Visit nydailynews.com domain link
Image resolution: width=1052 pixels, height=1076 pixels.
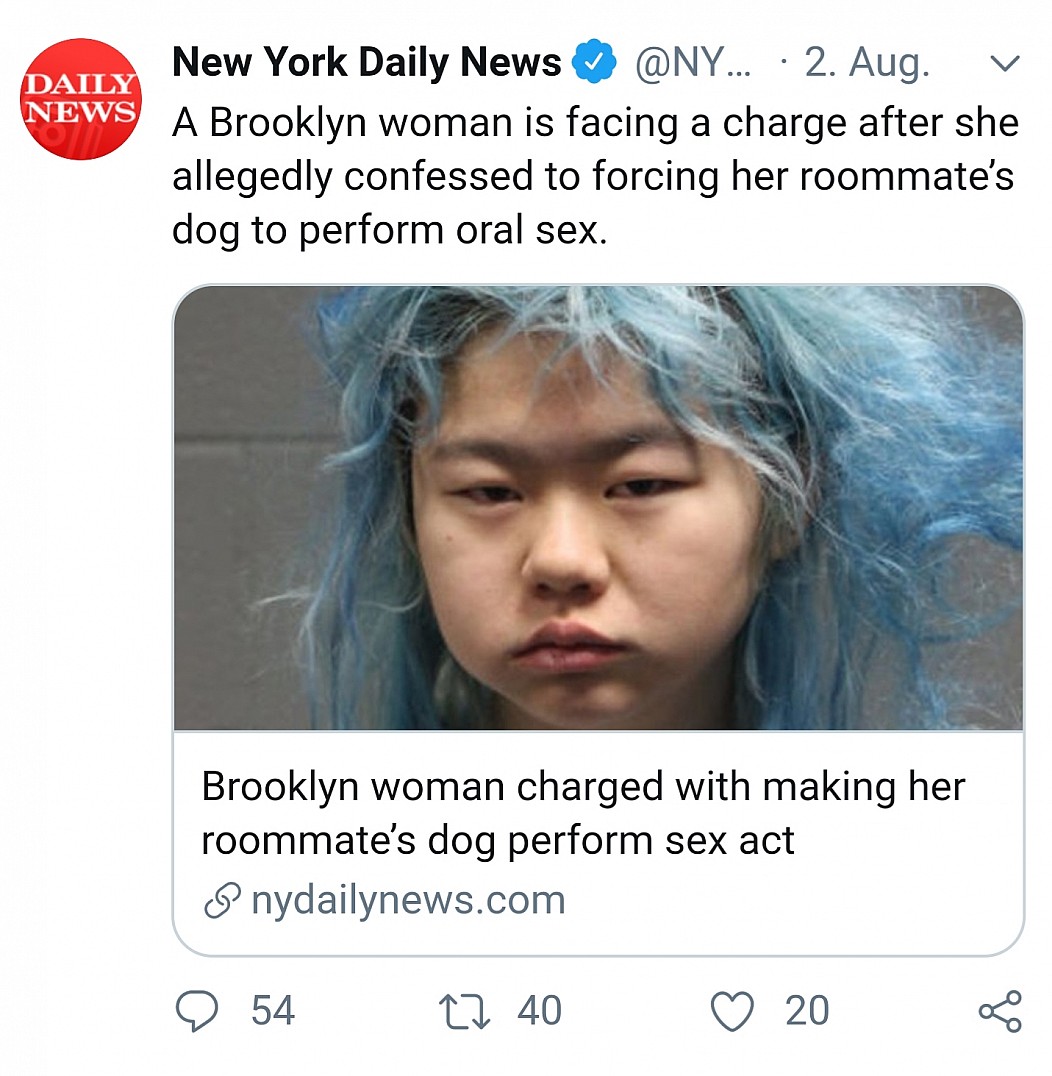click(x=408, y=900)
